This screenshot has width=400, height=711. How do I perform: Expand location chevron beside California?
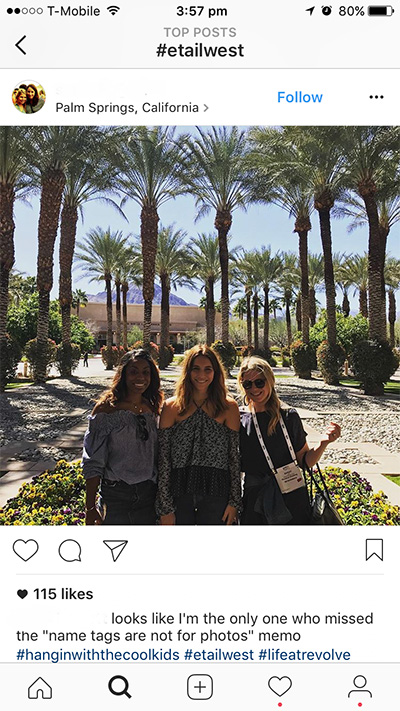[206, 108]
